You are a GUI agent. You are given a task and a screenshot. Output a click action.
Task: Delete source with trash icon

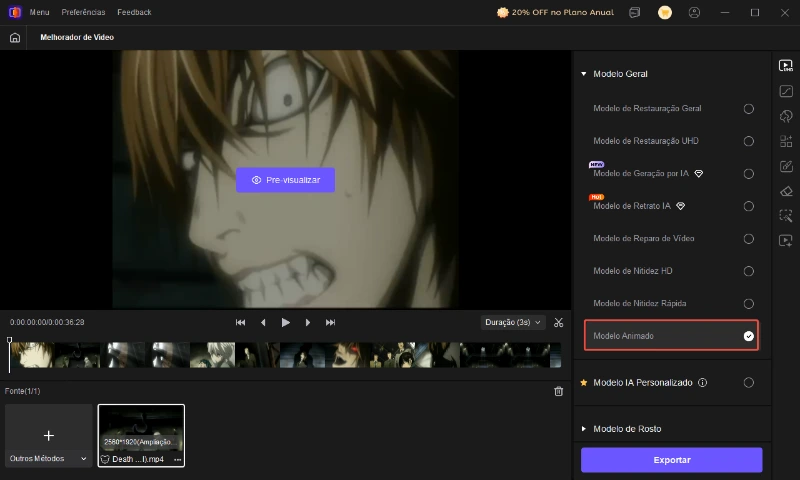559,391
